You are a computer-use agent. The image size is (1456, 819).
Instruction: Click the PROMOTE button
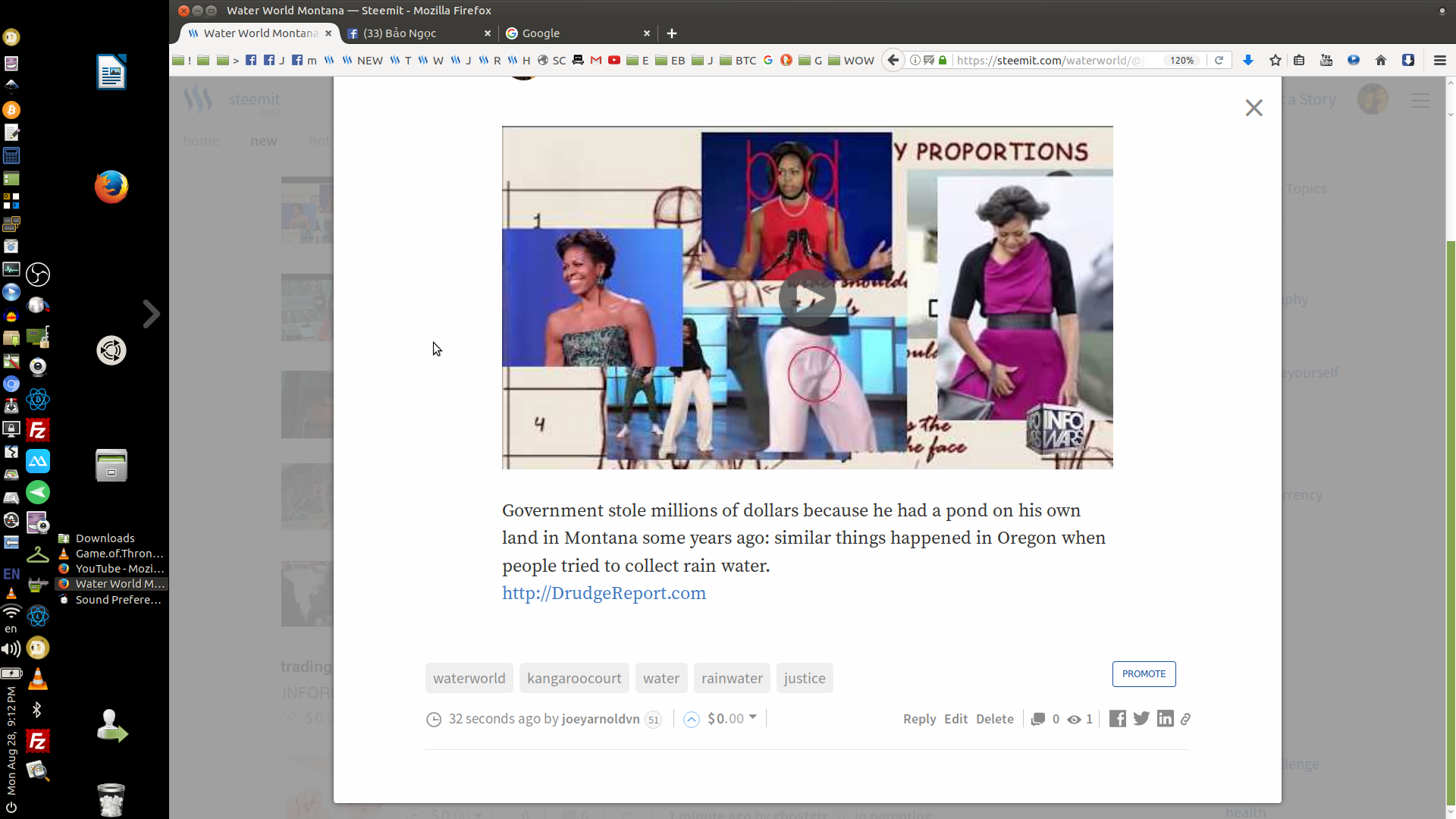(x=1144, y=673)
